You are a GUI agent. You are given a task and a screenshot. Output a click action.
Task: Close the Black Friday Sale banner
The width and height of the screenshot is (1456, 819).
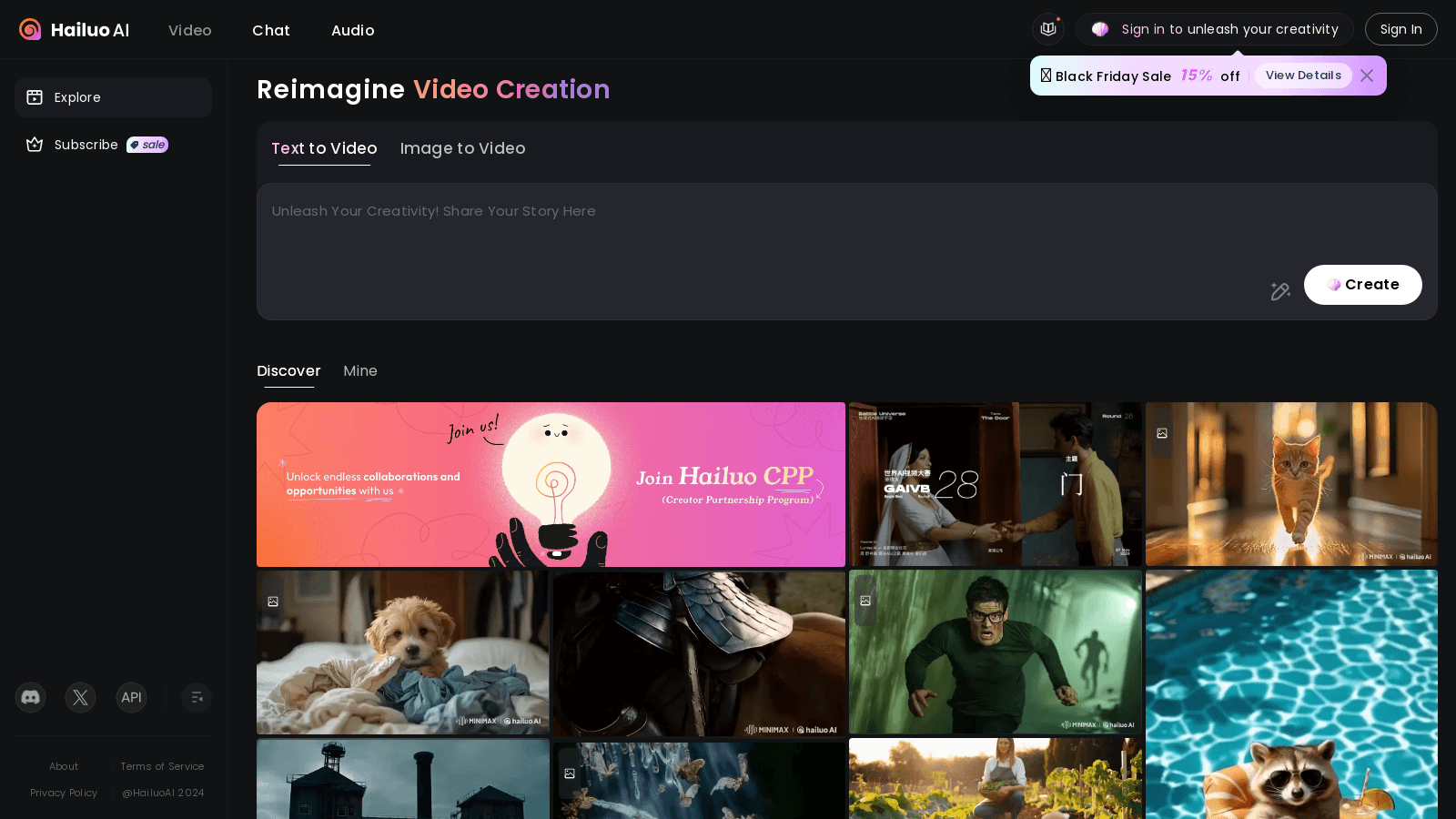1367,76
